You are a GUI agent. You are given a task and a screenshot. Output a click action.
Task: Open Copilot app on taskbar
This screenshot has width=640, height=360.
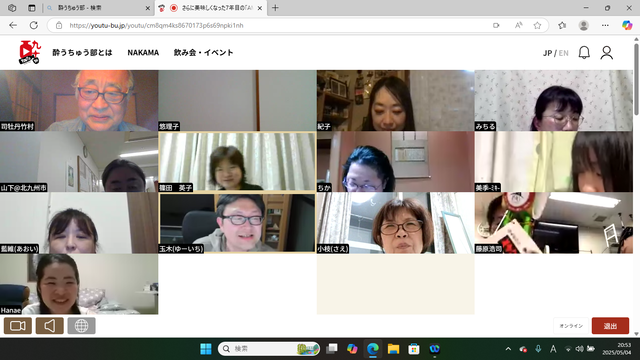pos(352,349)
